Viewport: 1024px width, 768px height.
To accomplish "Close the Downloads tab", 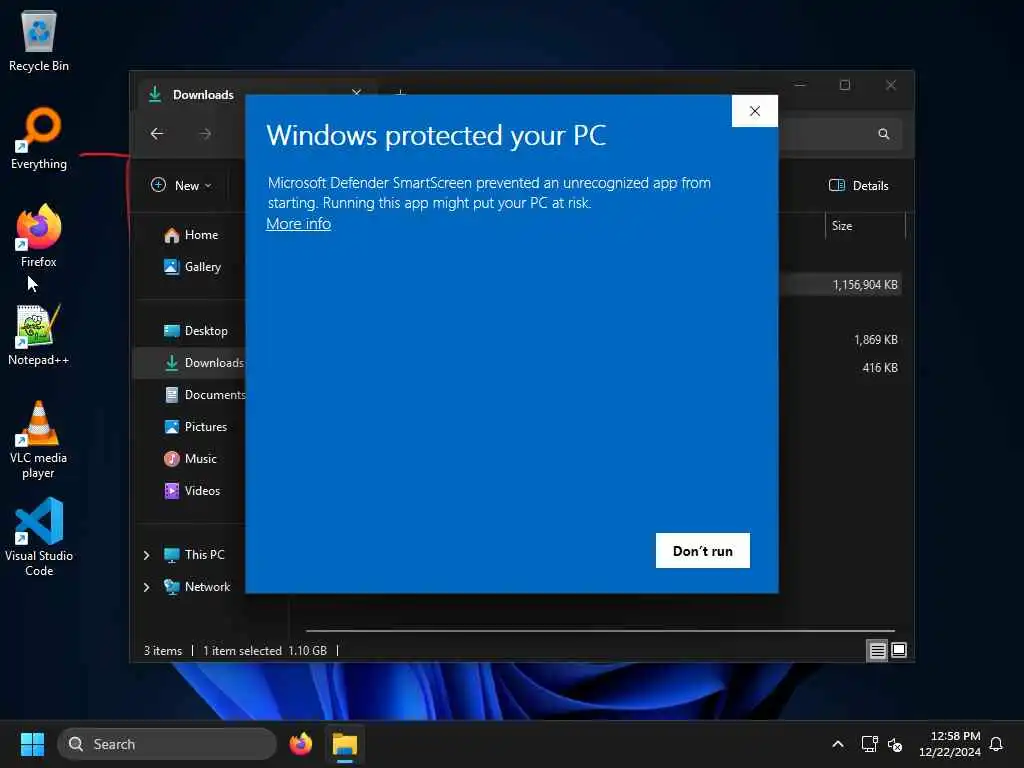I will (357, 93).
